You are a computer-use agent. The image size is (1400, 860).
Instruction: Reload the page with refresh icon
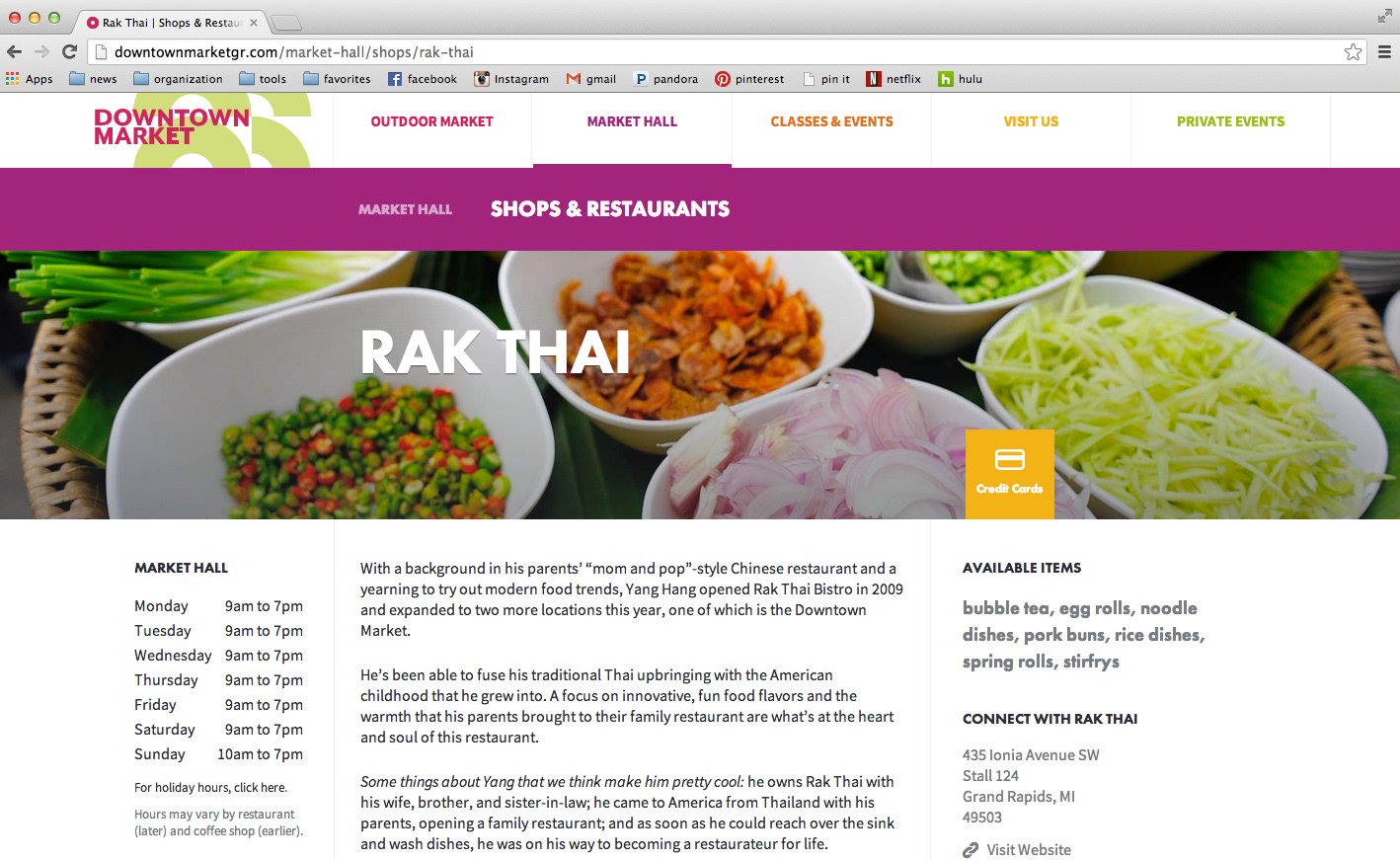click(x=69, y=51)
